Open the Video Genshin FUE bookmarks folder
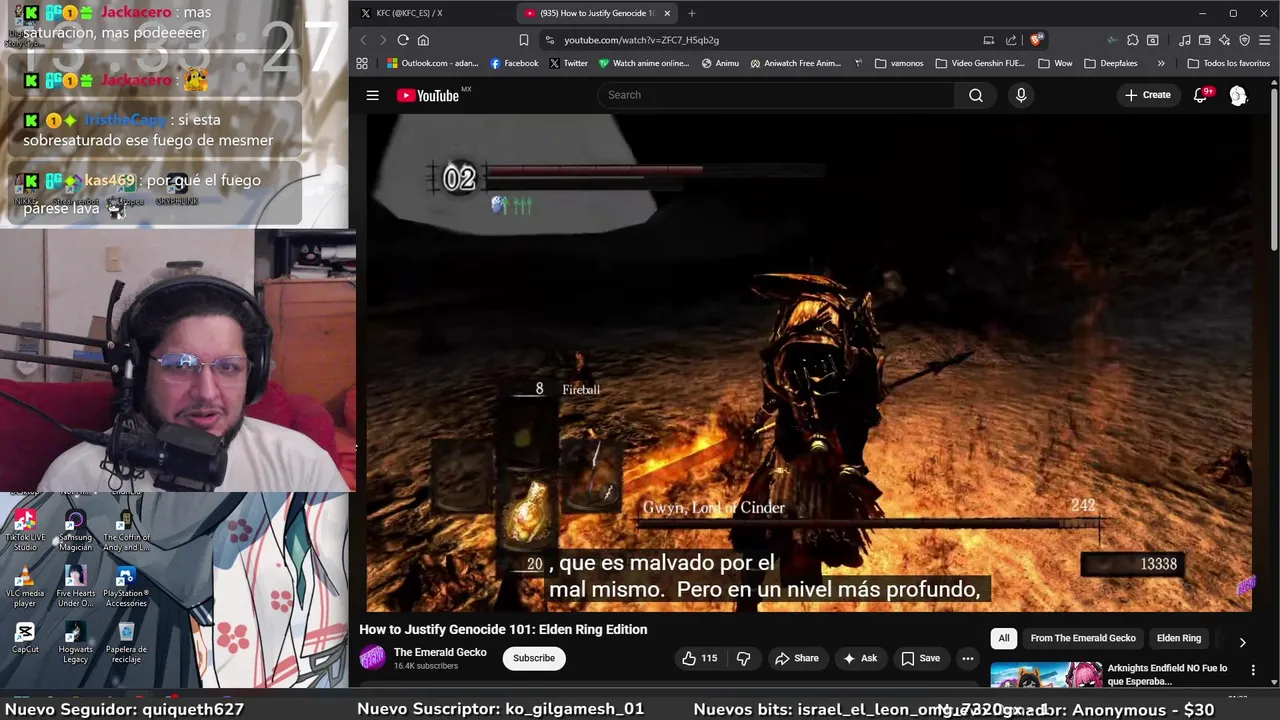The width and height of the screenshot is (1280, 720). (x=980, y=63)
